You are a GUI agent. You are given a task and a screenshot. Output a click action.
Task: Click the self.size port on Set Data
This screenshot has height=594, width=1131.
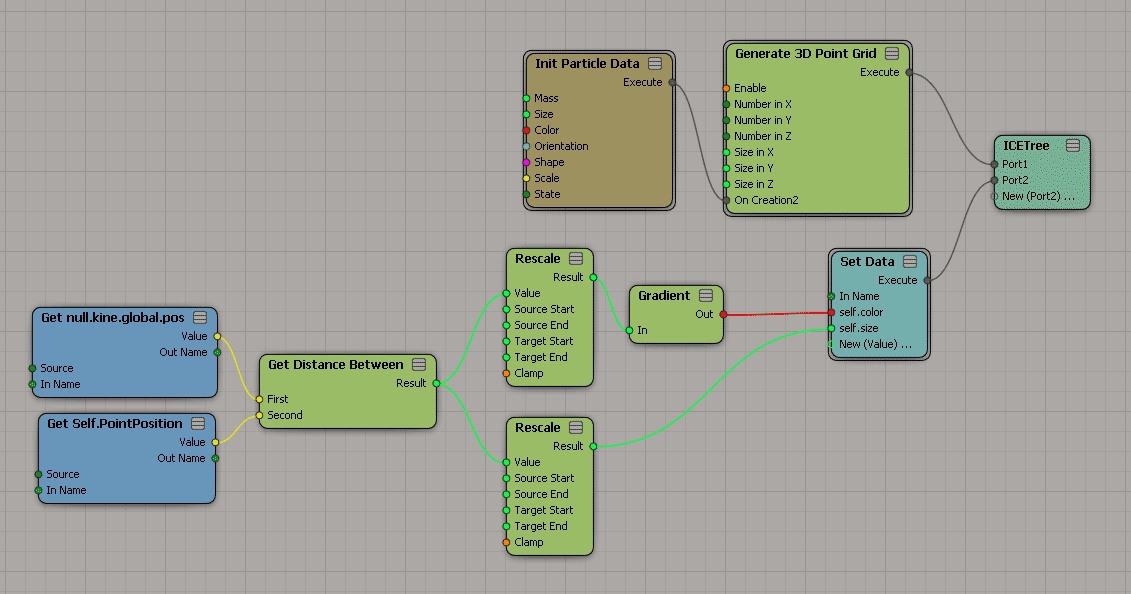click(x=832, y=329)
